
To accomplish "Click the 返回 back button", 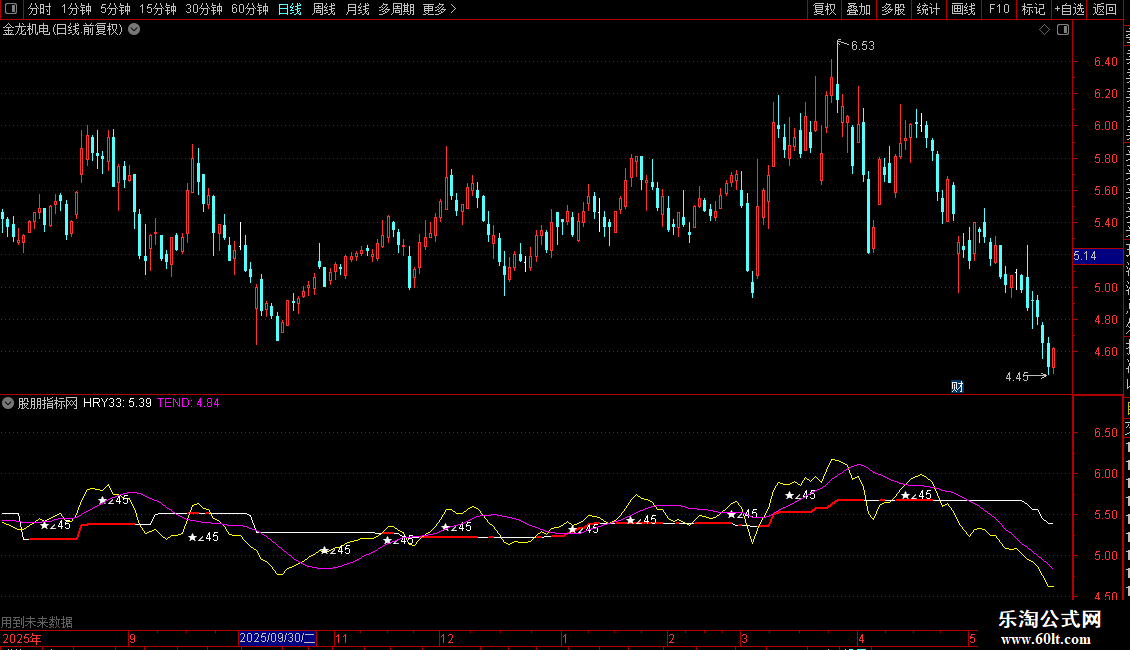I will 1105,9.
